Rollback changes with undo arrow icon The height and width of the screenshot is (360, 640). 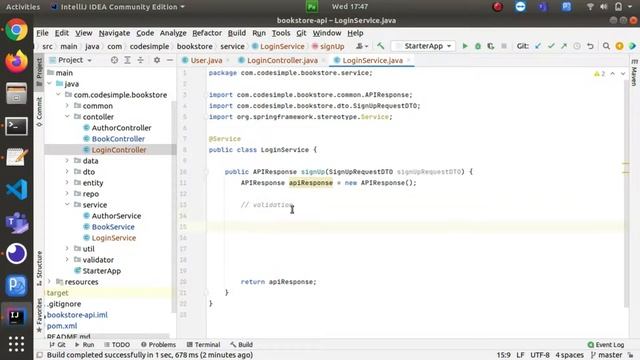click(590, 46)
